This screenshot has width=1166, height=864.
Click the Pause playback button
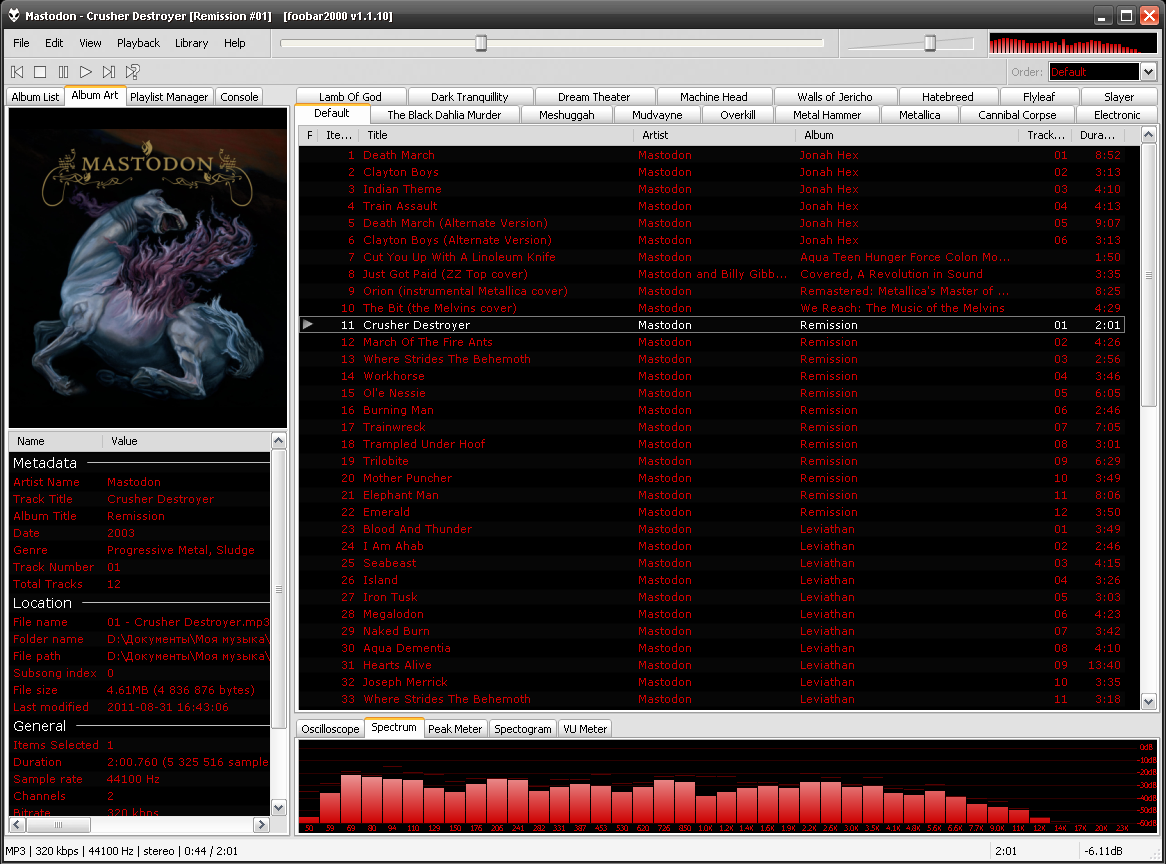click(x=63, y=72)
